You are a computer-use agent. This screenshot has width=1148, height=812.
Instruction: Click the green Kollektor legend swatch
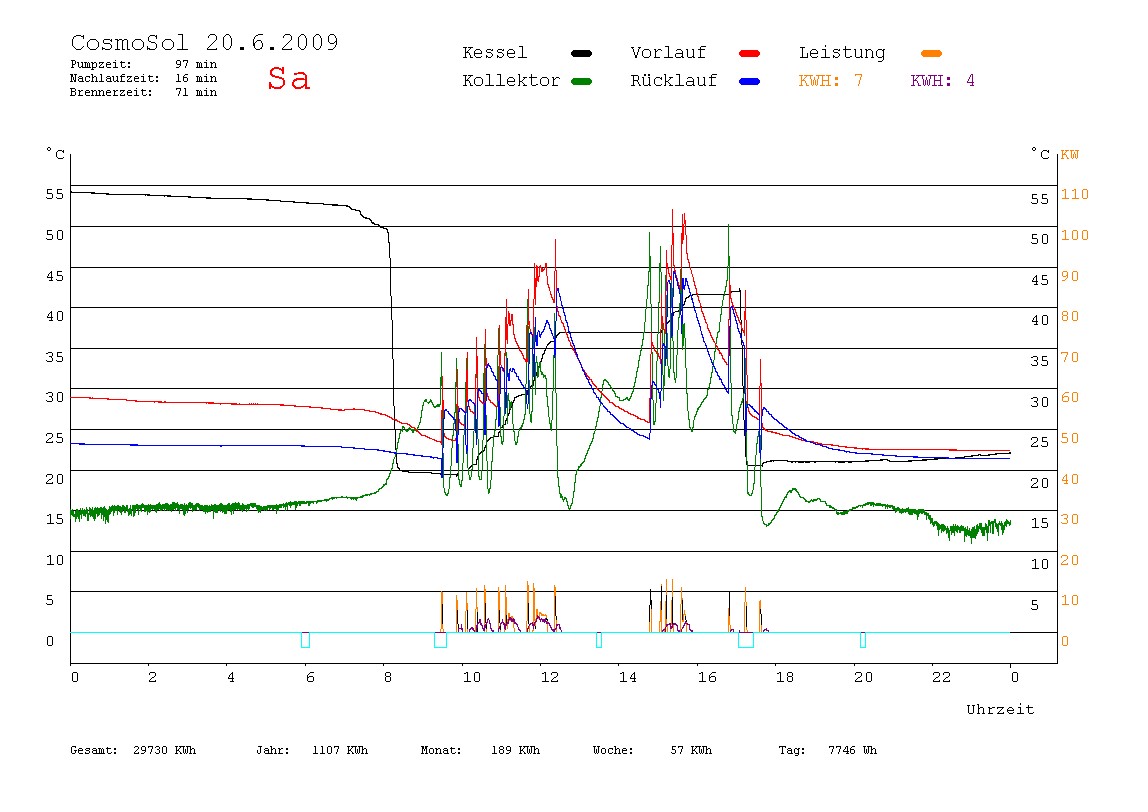coord(581,81)
